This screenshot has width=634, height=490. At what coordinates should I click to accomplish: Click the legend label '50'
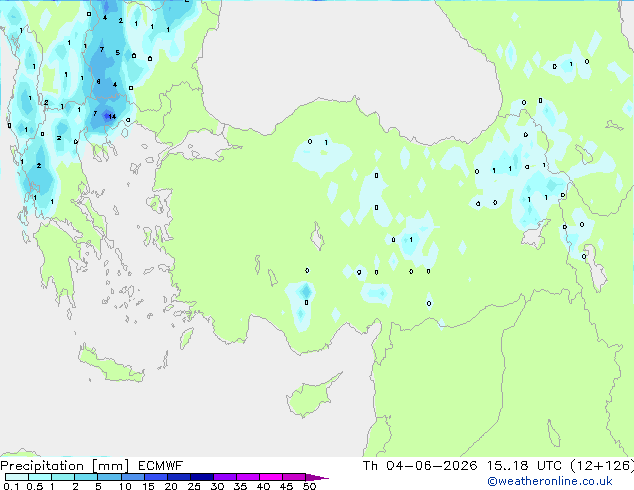pos(309,486)
